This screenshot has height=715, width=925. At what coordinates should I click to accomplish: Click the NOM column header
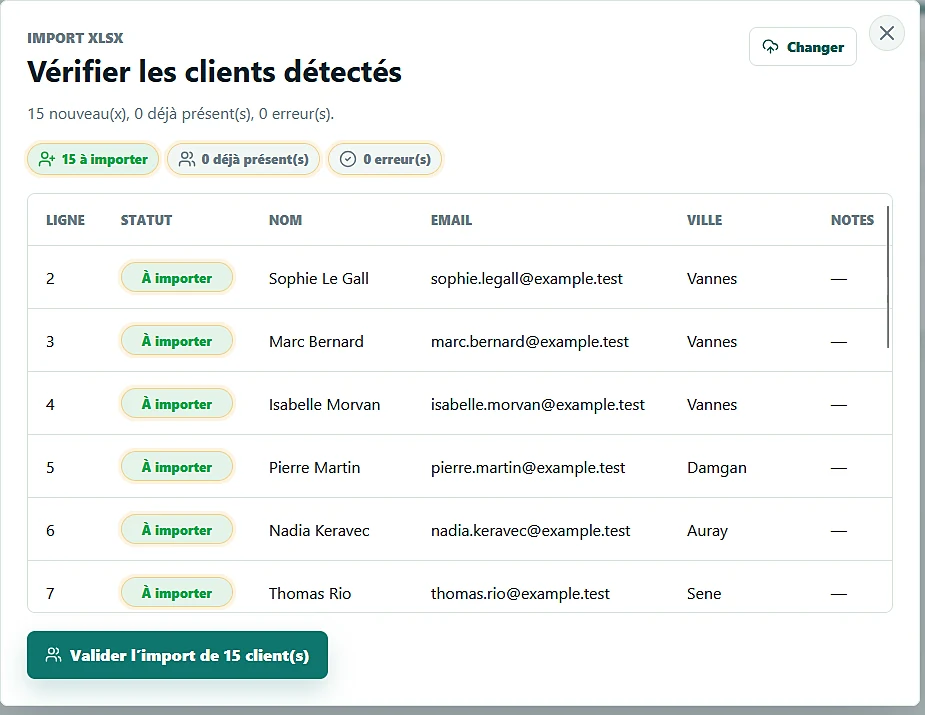pos(286,220)
